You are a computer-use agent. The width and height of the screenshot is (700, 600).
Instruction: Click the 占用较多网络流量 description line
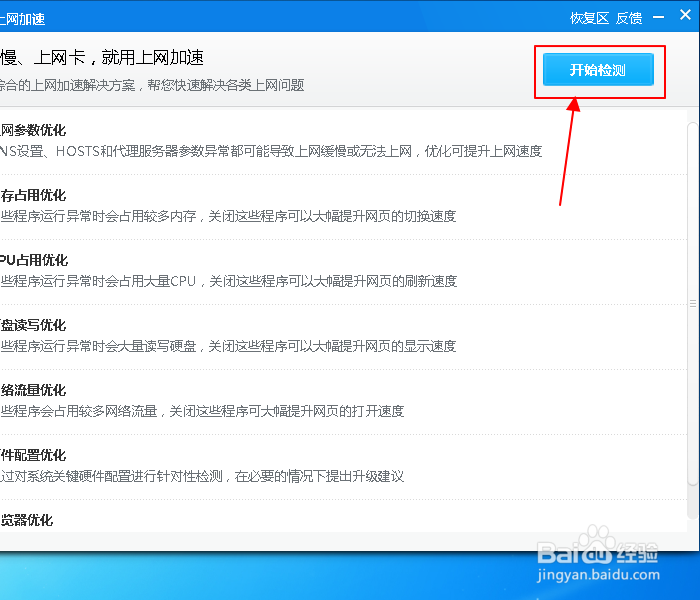[x=202, y=411]
